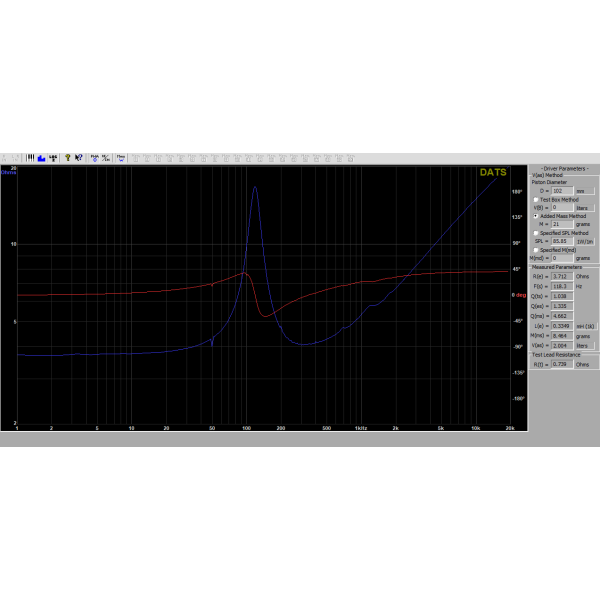The width and height of the screenshot is (600, 600).
Task: Click the last enabled toolbar icon before greyed ones
Action: tap(120, 157)
